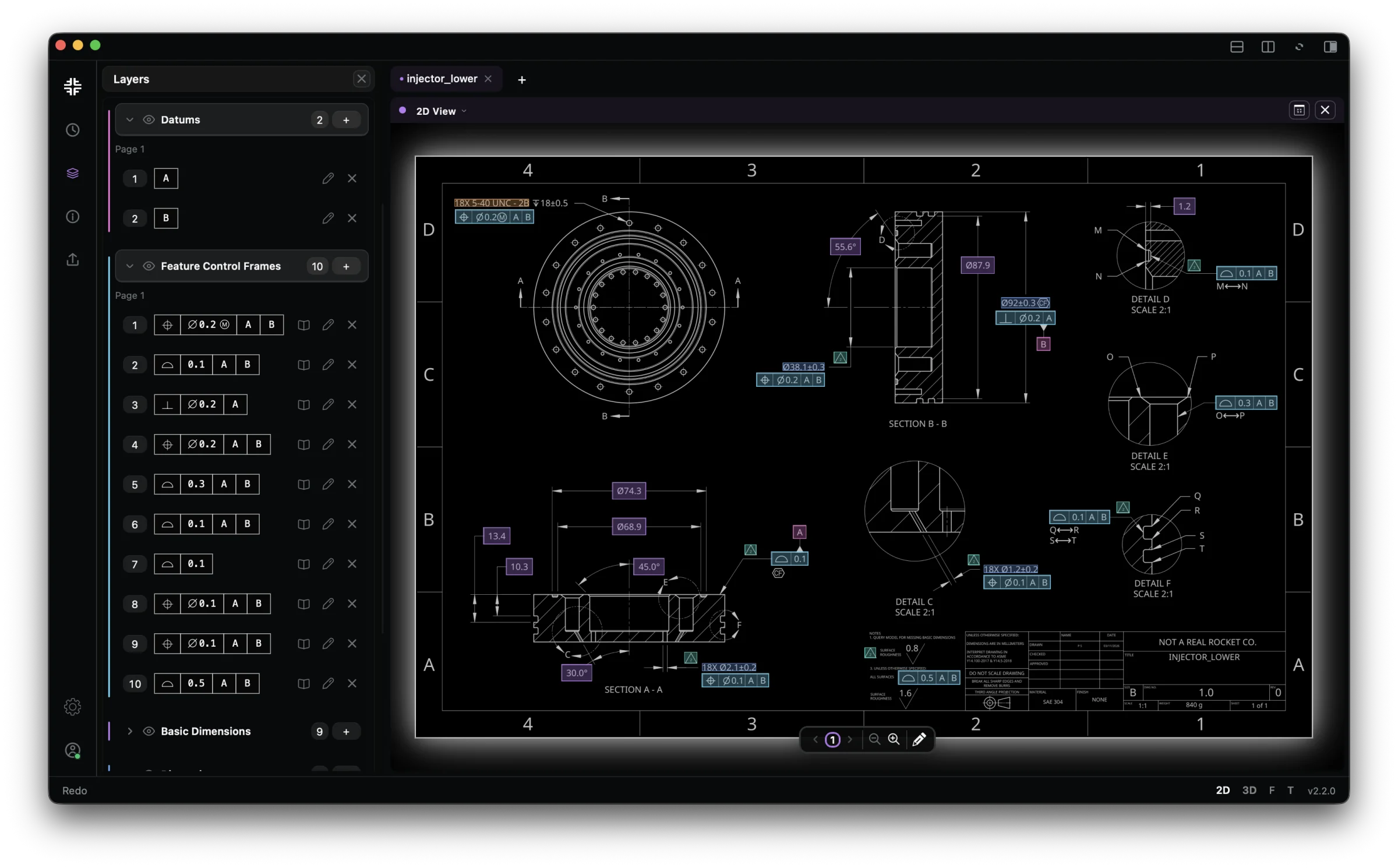Select frame 2 profile 0.1 A B
Image resolution: width=1398 pixels, height=868 pixels.
(x=207, y=365)
